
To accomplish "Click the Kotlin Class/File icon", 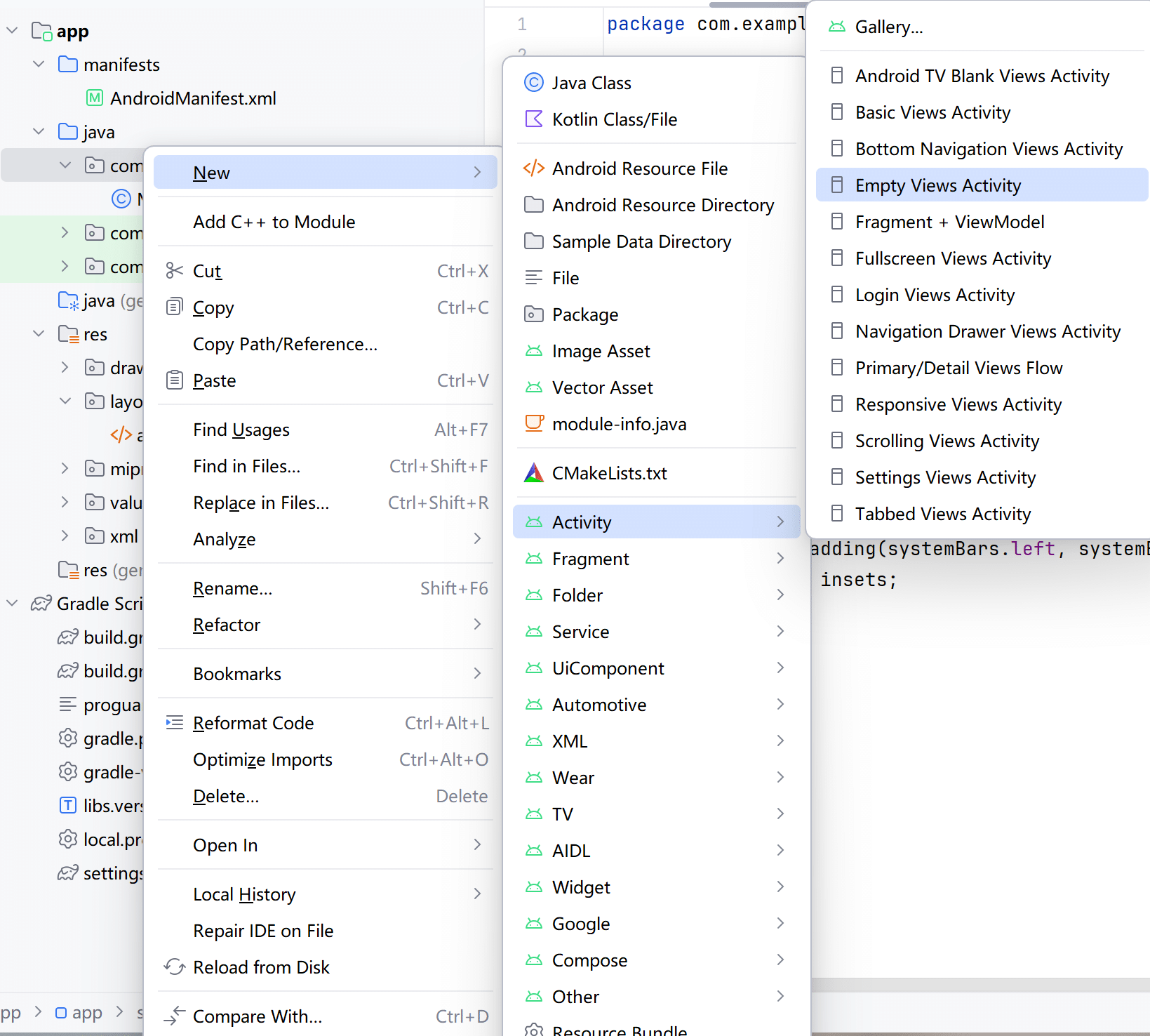I will [533, 119].
